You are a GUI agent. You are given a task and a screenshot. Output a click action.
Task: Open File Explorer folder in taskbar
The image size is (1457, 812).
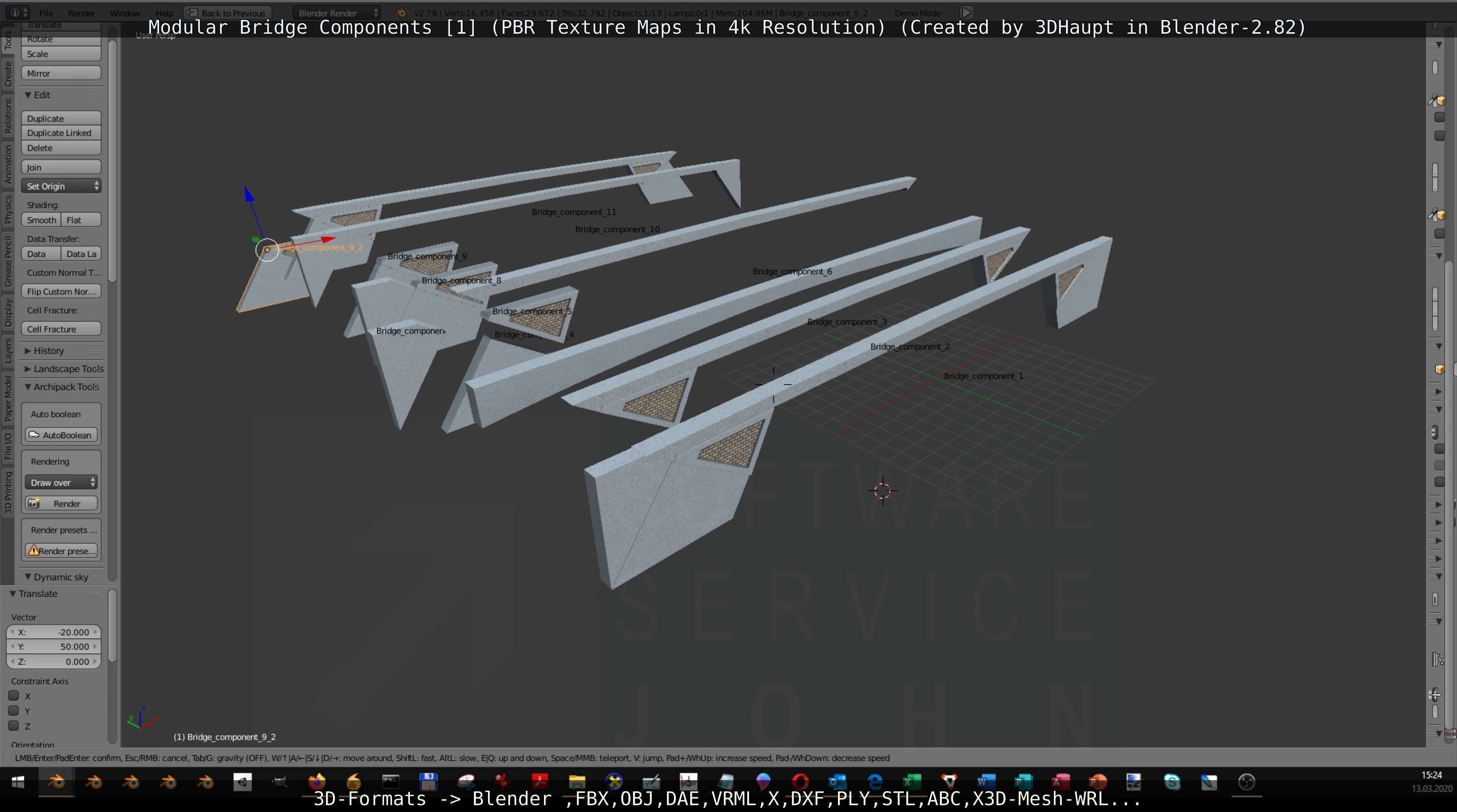[577, 782]
